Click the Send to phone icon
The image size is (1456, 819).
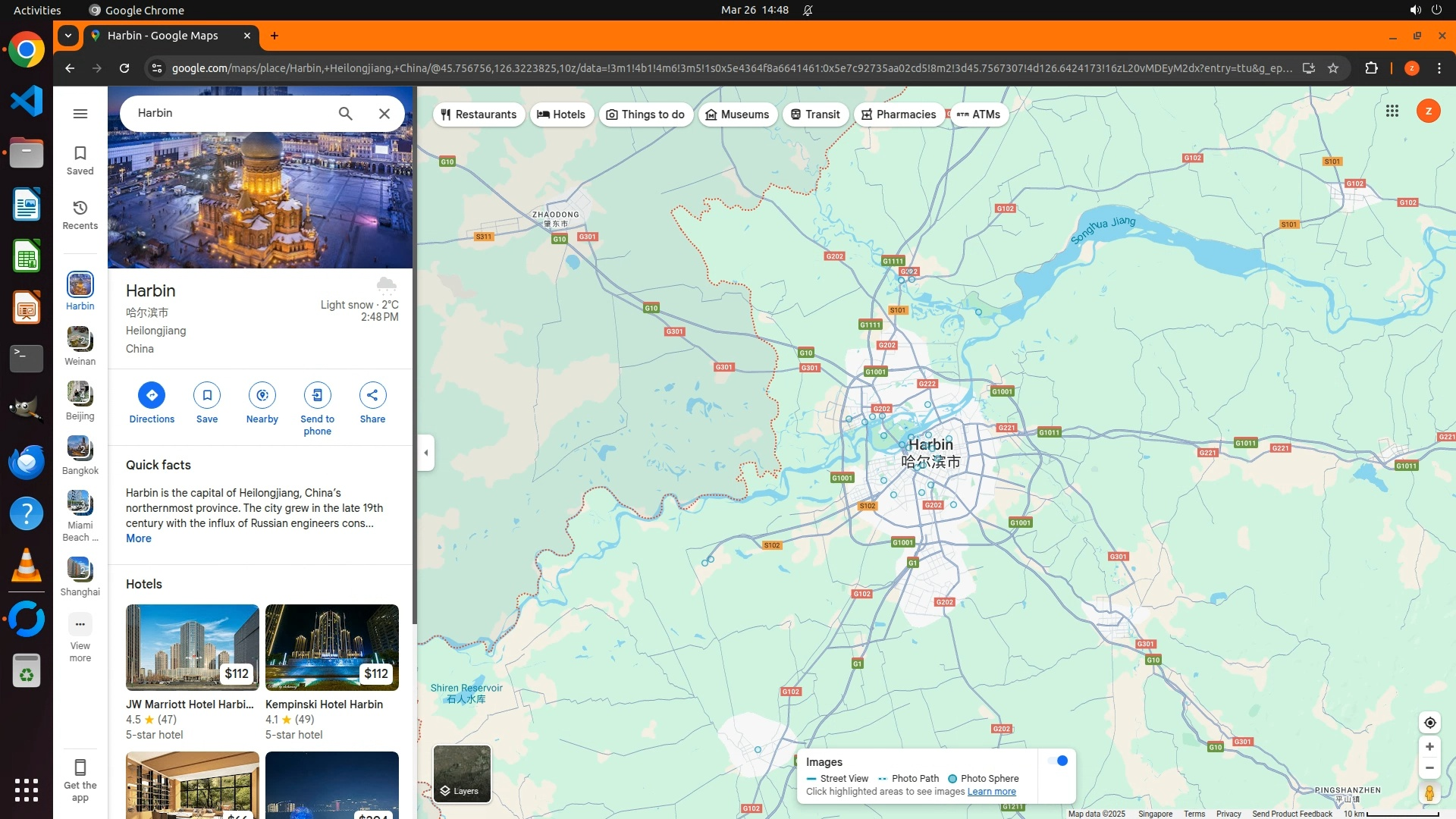tap(317, 395)
